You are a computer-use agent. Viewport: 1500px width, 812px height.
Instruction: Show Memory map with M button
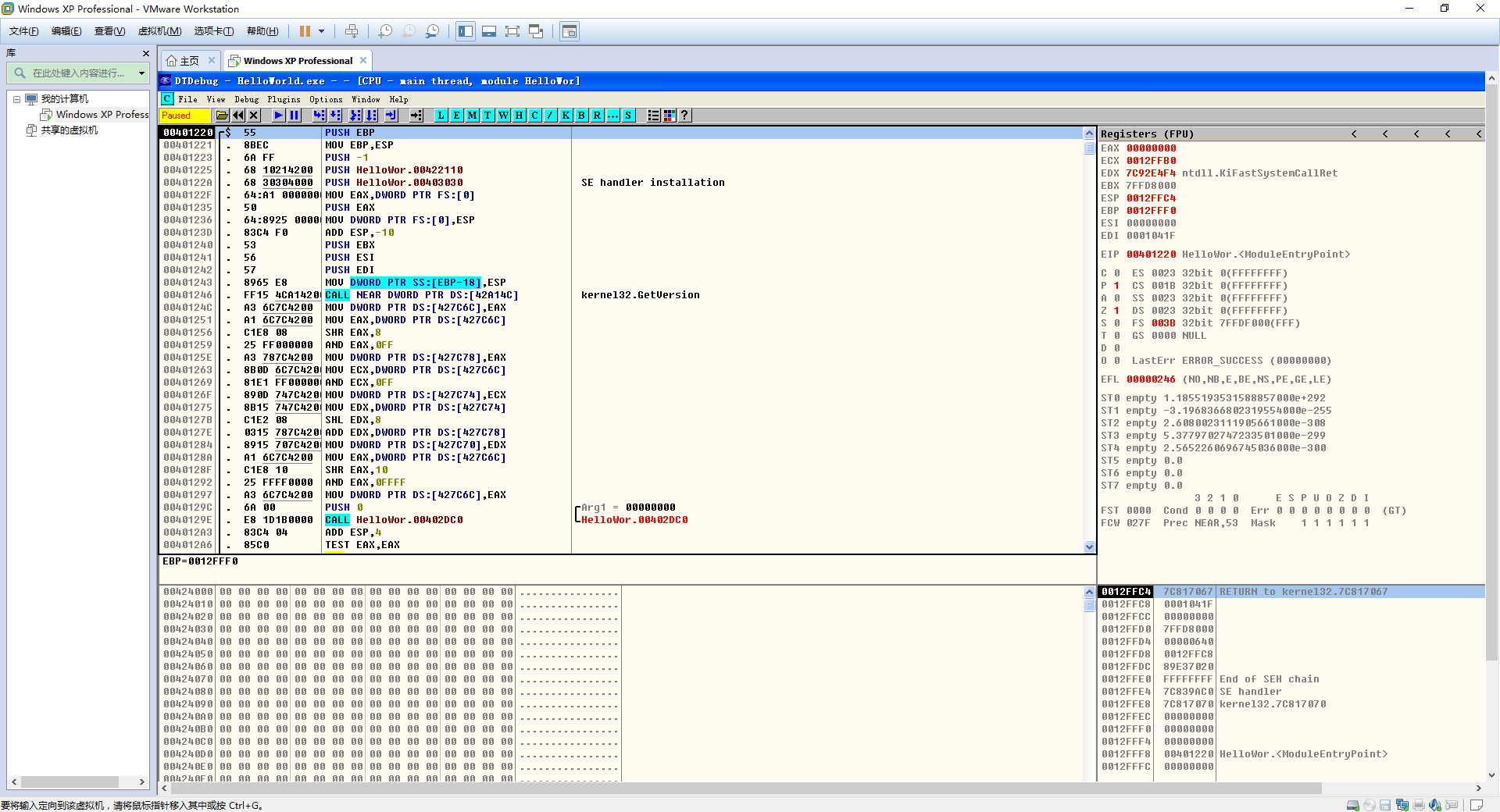click(473, 116)
